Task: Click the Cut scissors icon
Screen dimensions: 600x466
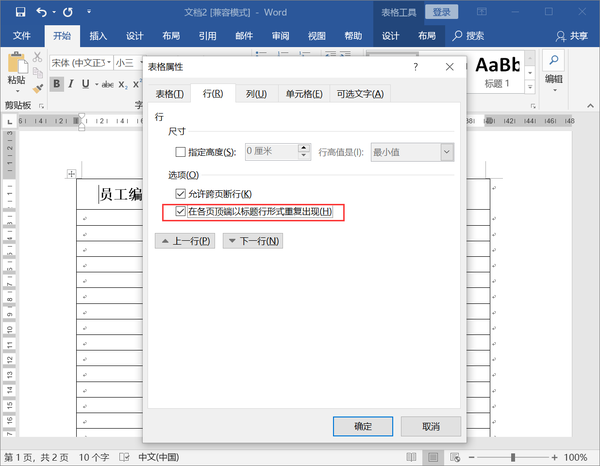Action: [x=37, y=57]
